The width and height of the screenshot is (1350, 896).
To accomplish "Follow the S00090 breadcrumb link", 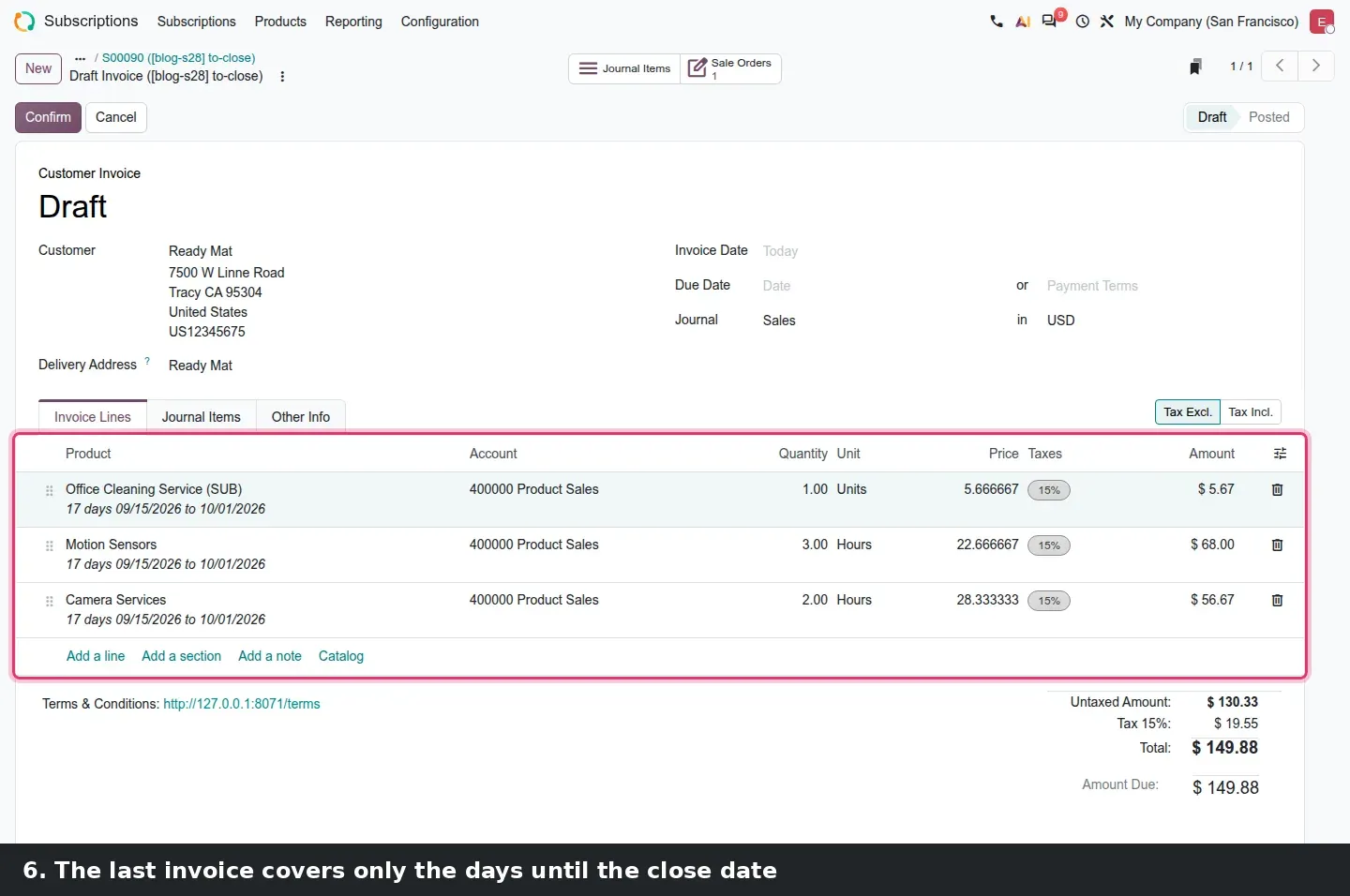I will [178, 58].
